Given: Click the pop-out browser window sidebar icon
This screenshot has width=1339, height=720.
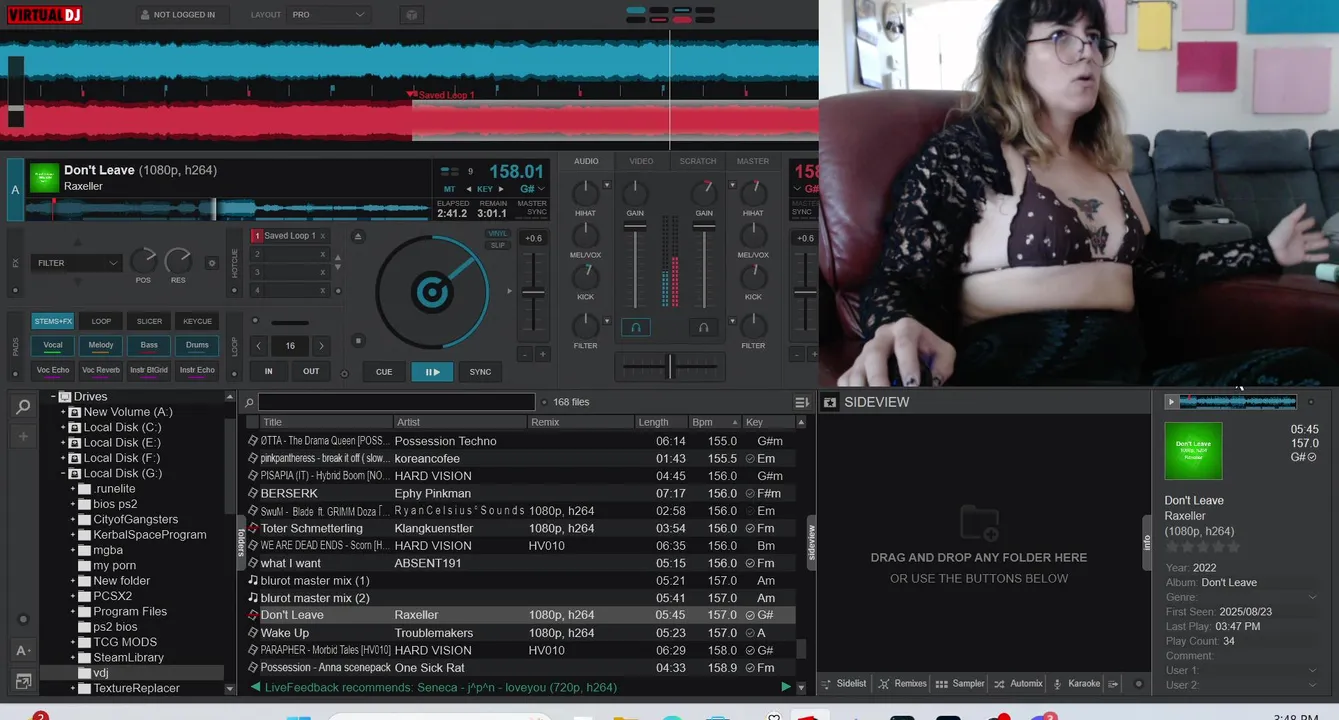Looking at the screenshot, I should point(22,682).
